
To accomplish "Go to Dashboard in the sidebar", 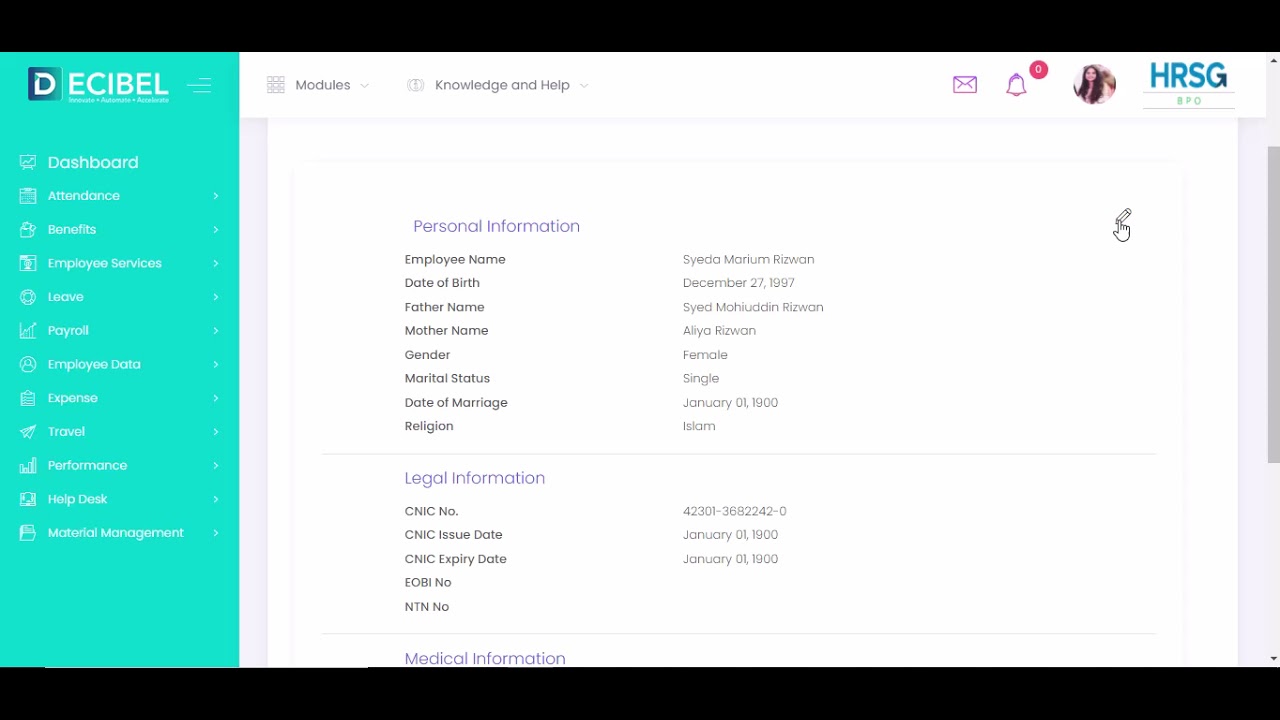I will coord(92,162).
